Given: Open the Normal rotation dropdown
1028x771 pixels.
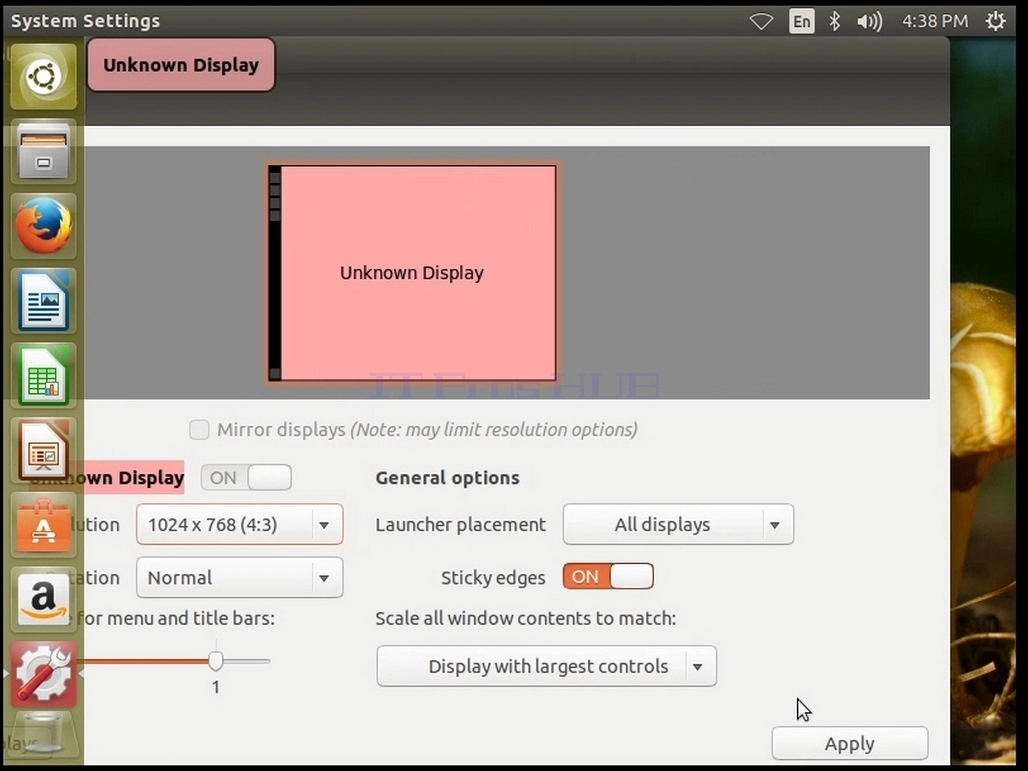Looking at the screenshot, I should pos(239,578).
